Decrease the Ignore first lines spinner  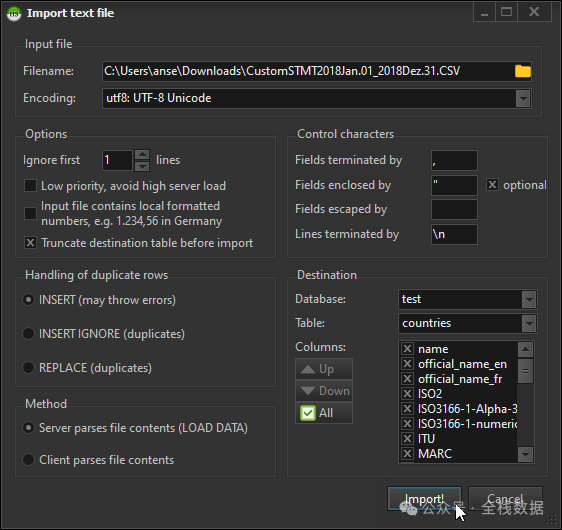pos(142,166)
